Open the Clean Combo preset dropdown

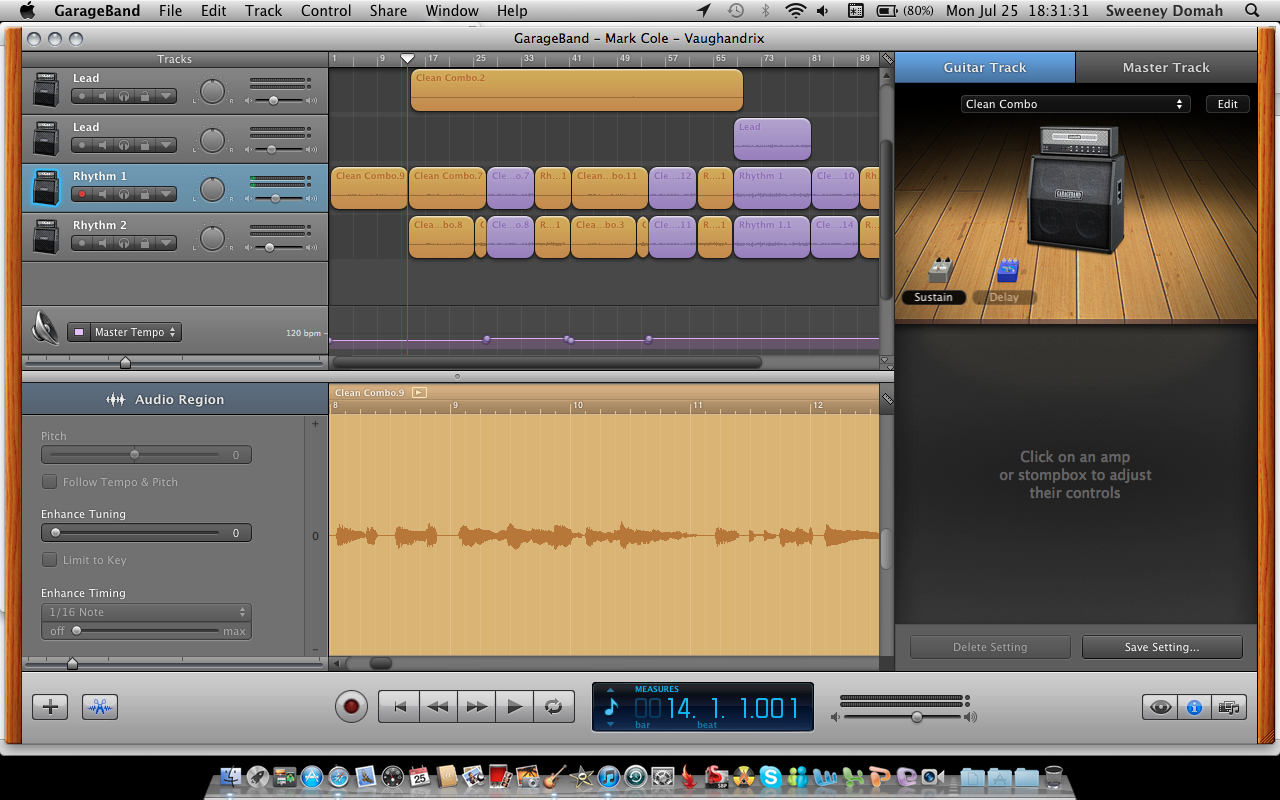[1076, 104]
